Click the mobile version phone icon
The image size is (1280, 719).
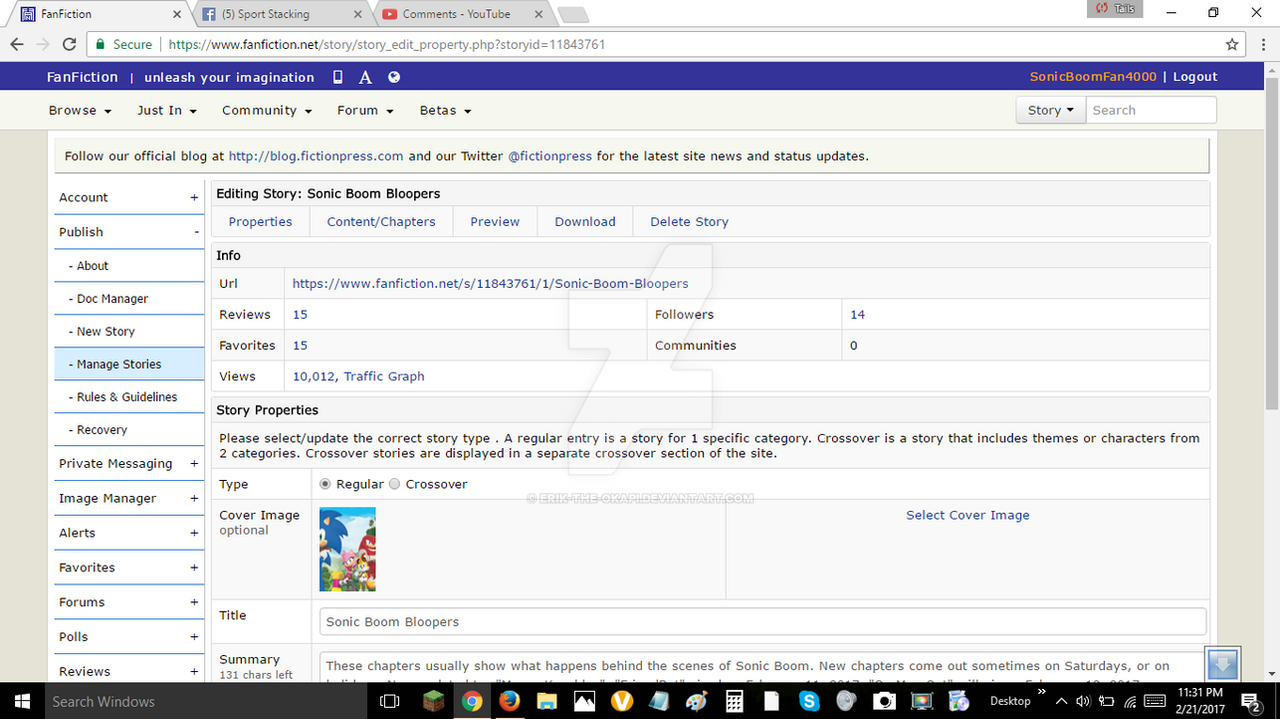point(338,77)
